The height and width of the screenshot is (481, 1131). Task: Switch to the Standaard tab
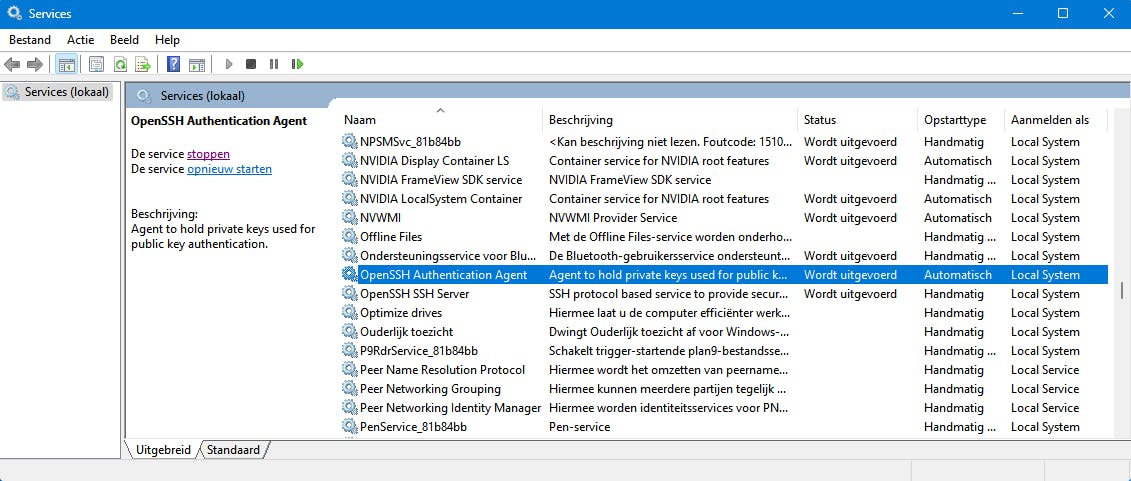233,449
